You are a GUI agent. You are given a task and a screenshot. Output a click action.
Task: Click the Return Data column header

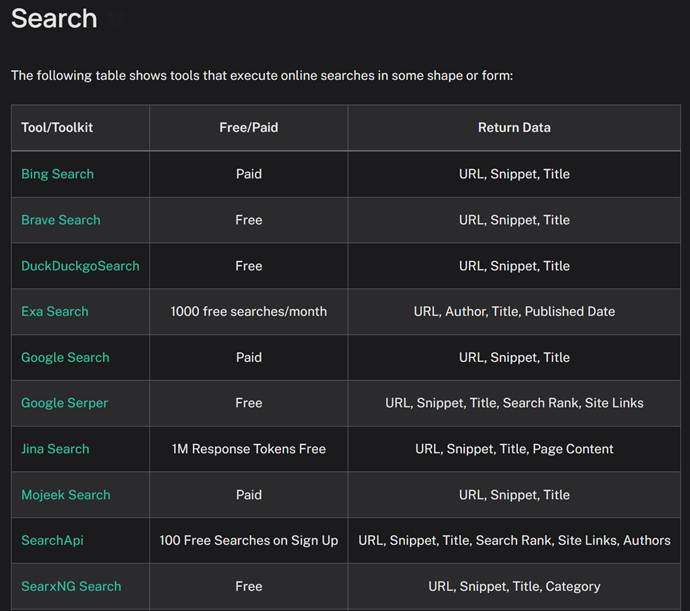514,128
